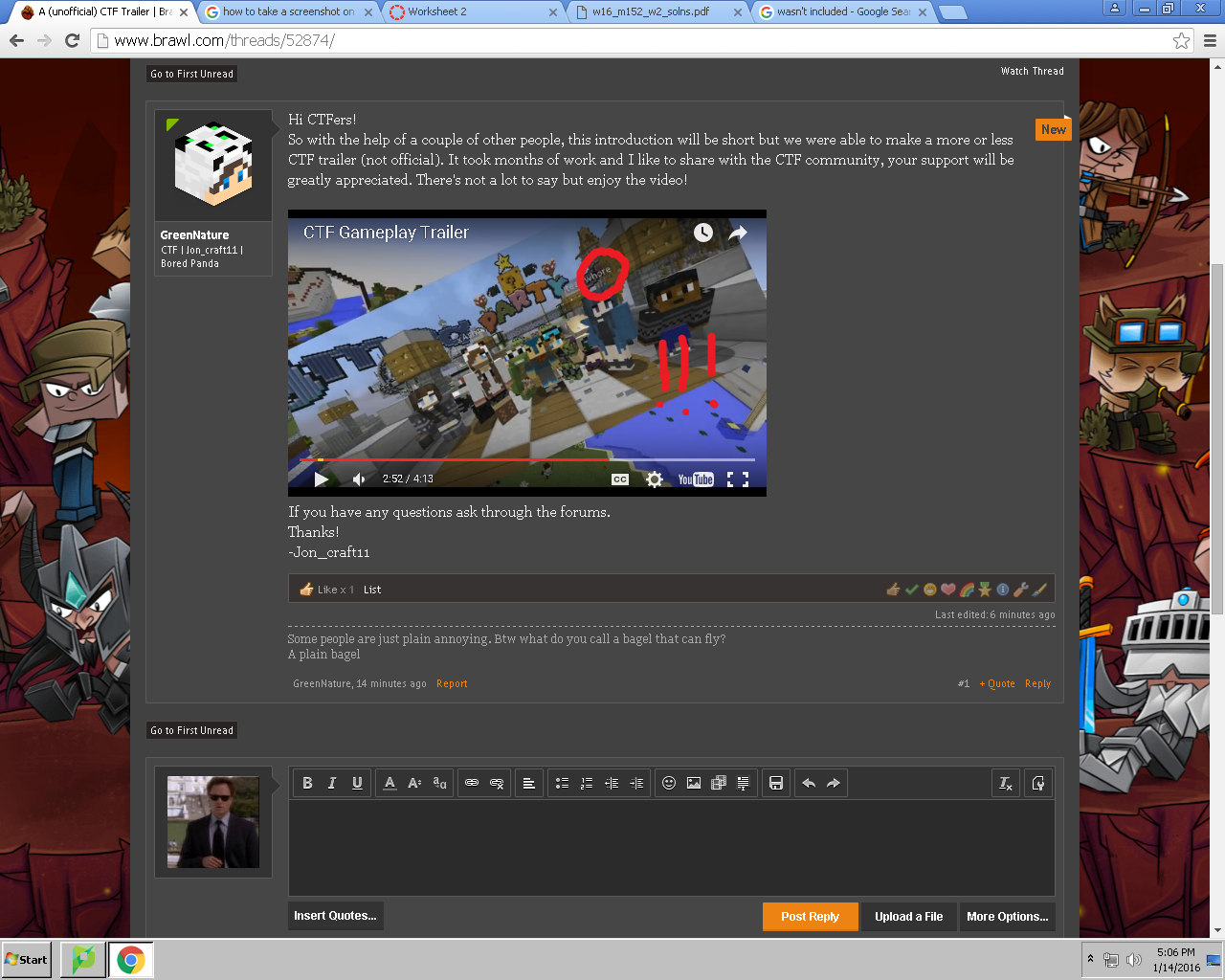Screen dimensions: 1225x980
Task: Open the text alignment dropdown in editor
Action: pyautogui.click(x=528, y=783)
